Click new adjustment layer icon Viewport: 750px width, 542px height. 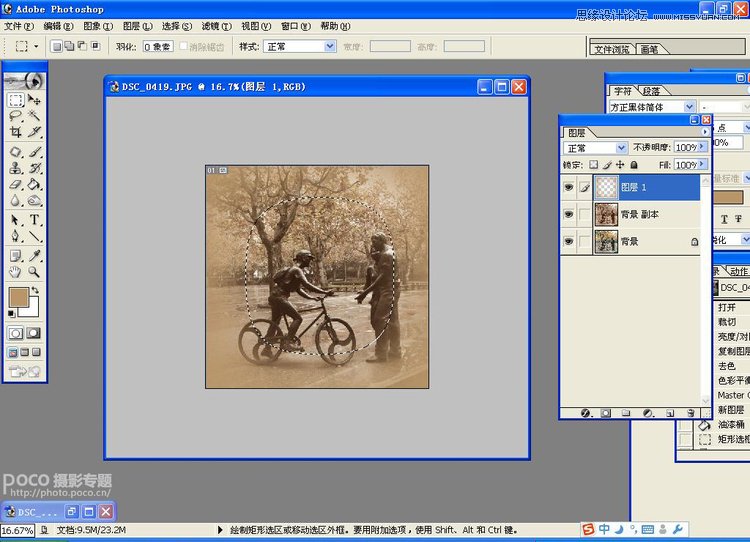648,413
